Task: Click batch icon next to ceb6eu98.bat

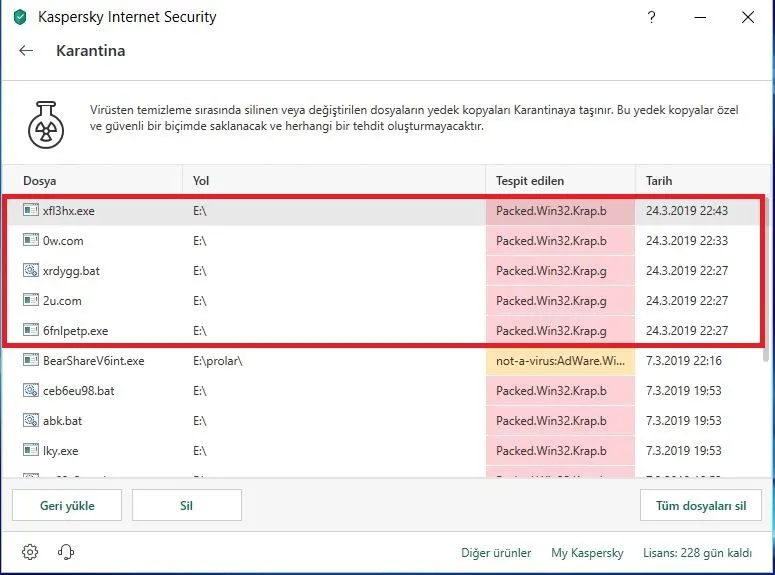Action: tap(31, 391)
